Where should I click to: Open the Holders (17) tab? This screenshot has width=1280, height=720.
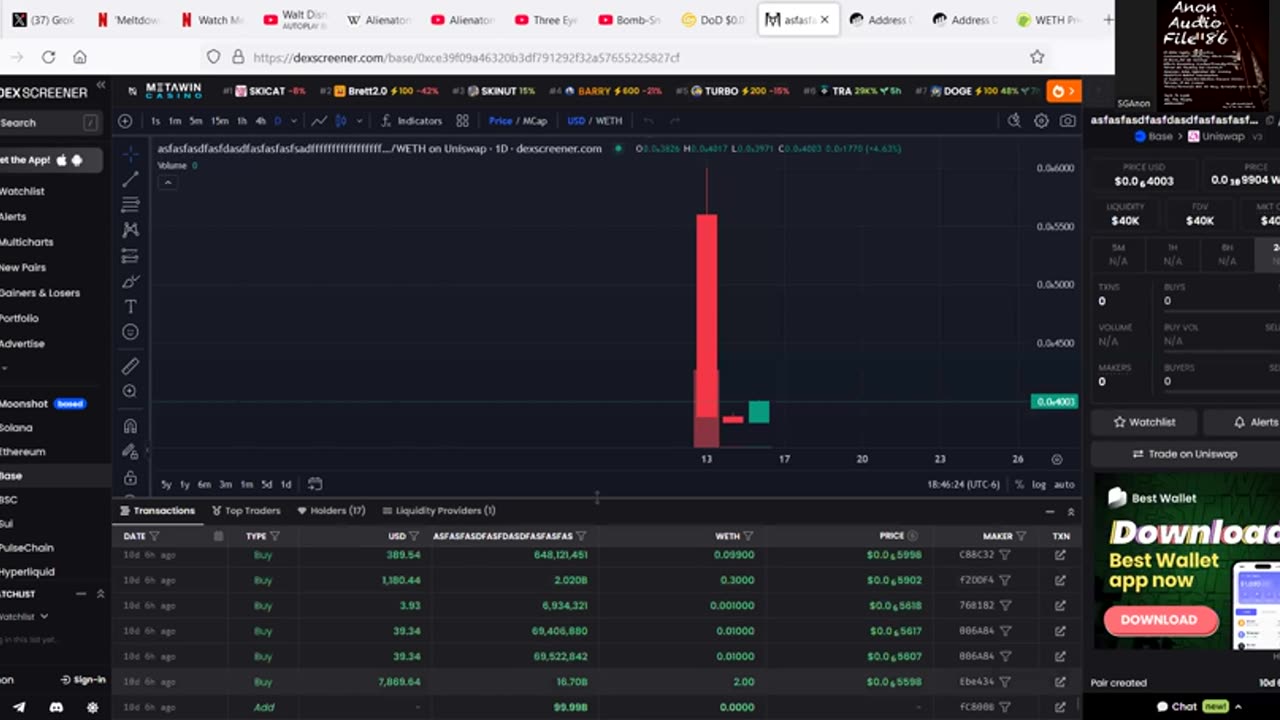tap(331, 510)
